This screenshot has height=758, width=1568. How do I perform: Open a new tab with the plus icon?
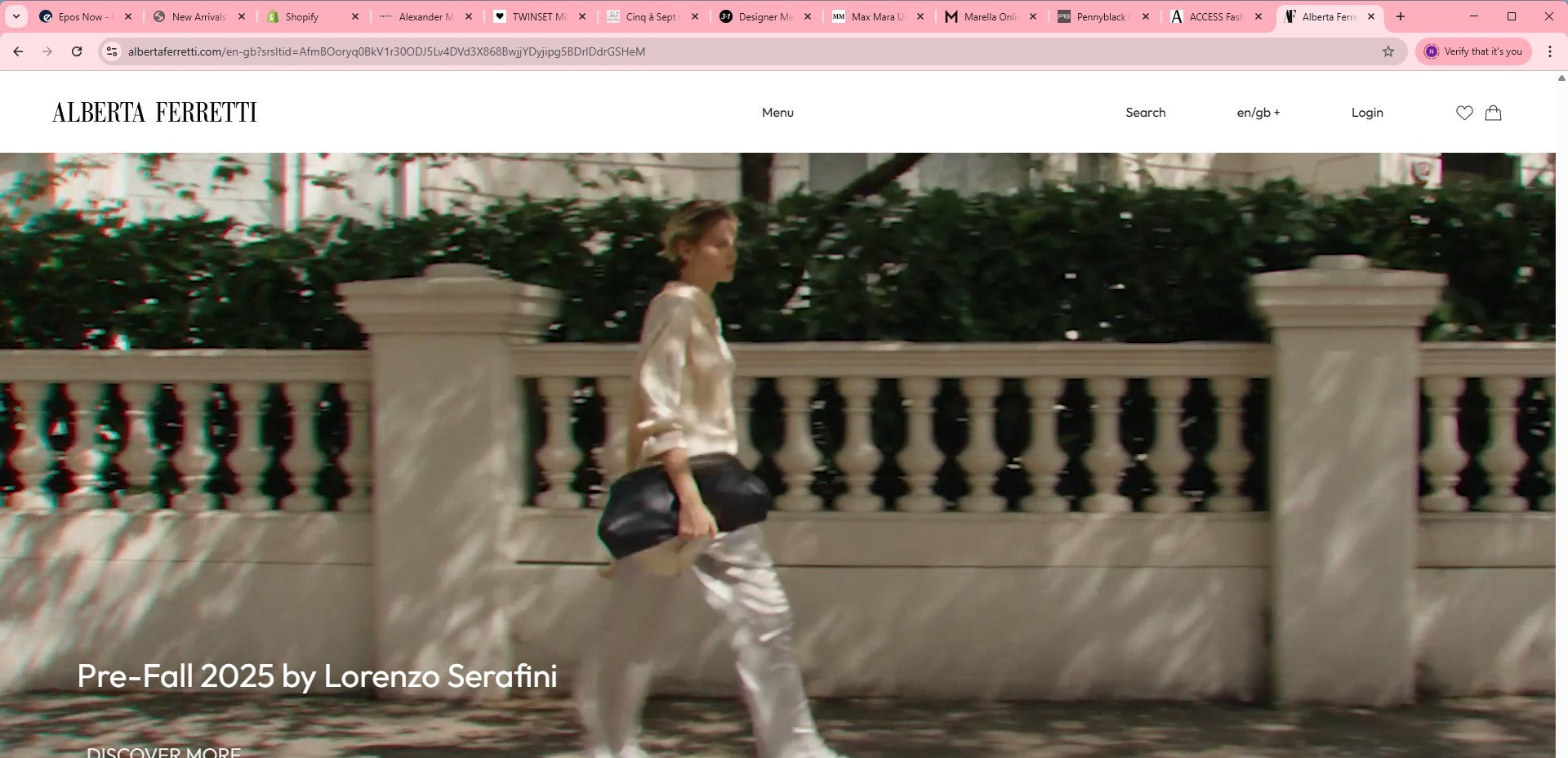(1401, 16)
